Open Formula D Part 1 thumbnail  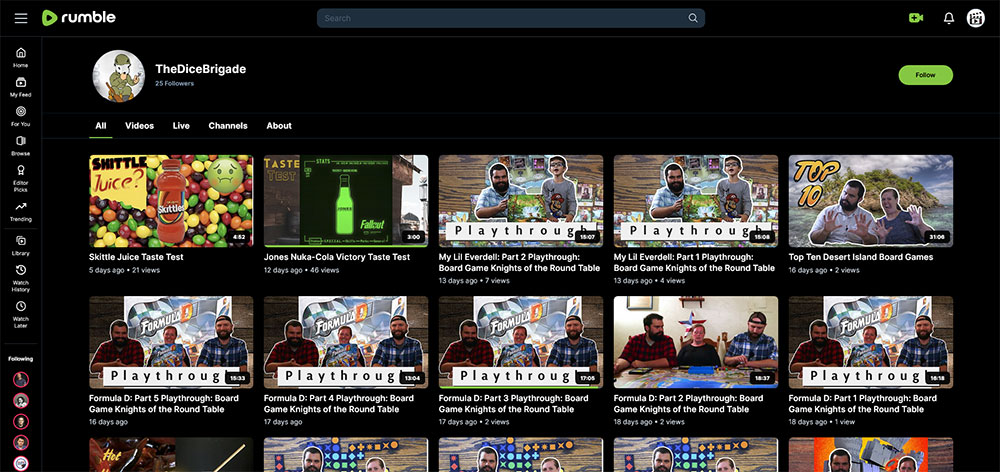pyautogui.click(x=871, y=342)
